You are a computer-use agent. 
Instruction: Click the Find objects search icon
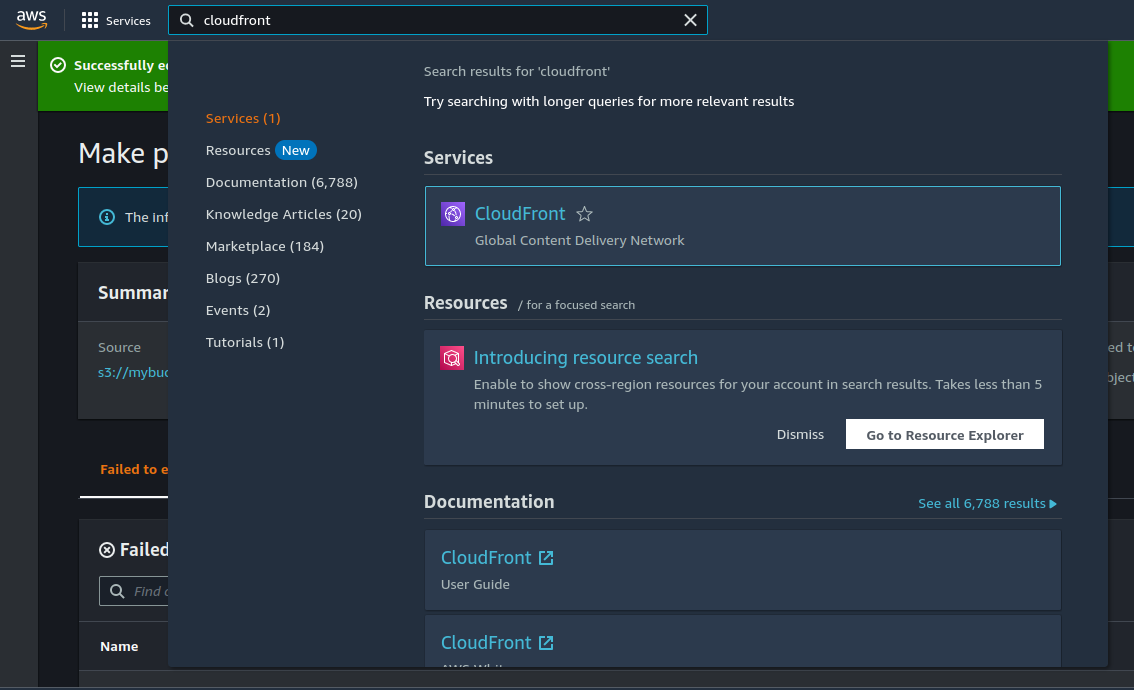coord(116,592)
